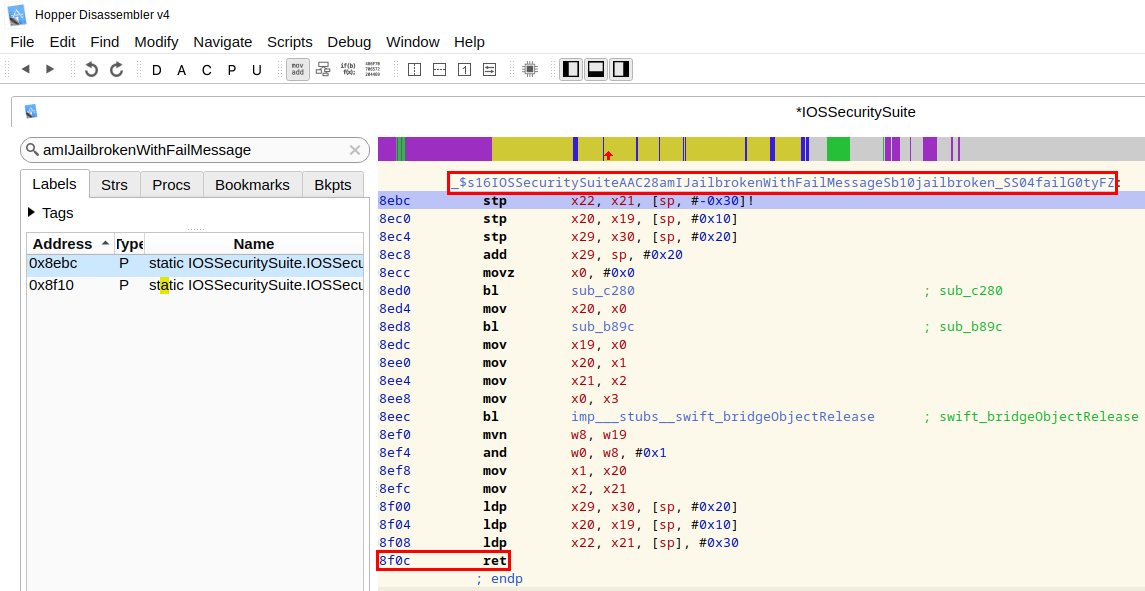Select the 0x8f10 label row
1145x591 pixels.
pyautogui.click(x=194, y=285)
